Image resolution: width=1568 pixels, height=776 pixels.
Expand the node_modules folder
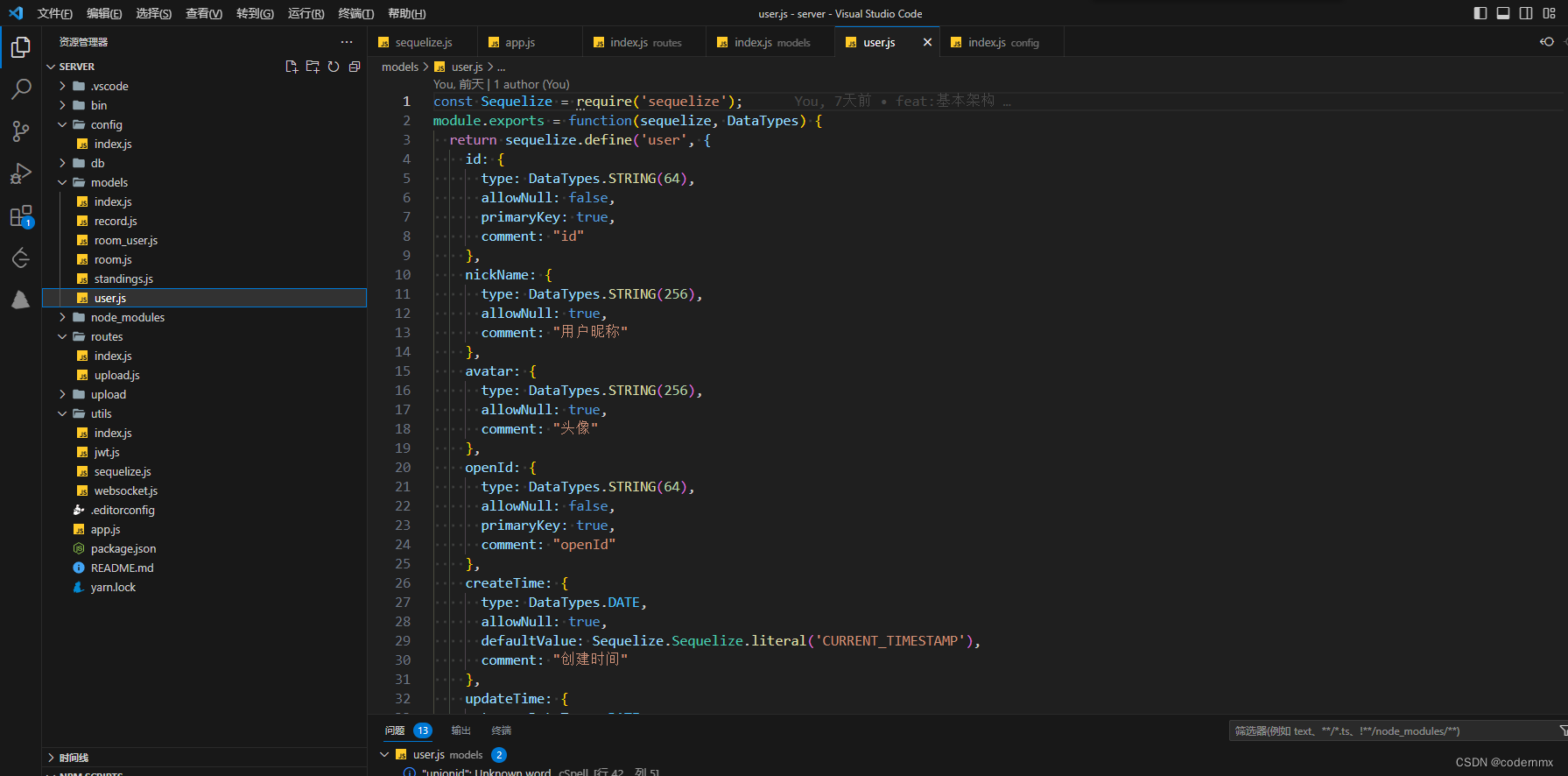63,317
